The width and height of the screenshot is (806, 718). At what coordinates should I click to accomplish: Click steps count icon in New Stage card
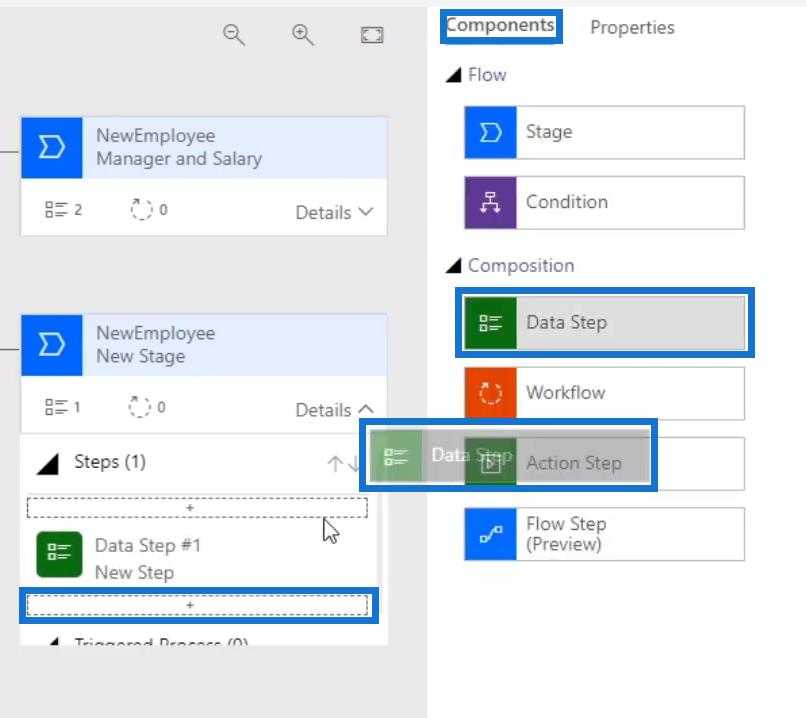pos(56,407)
